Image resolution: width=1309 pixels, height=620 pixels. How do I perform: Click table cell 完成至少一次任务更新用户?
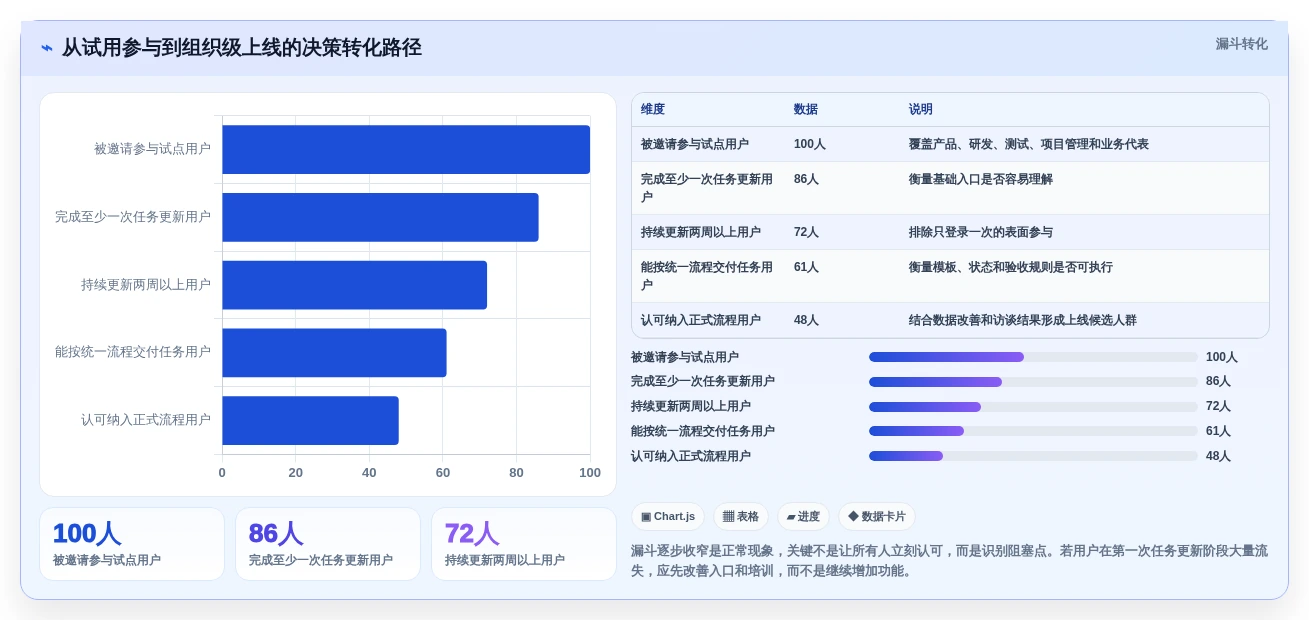(x=708, y=188)
